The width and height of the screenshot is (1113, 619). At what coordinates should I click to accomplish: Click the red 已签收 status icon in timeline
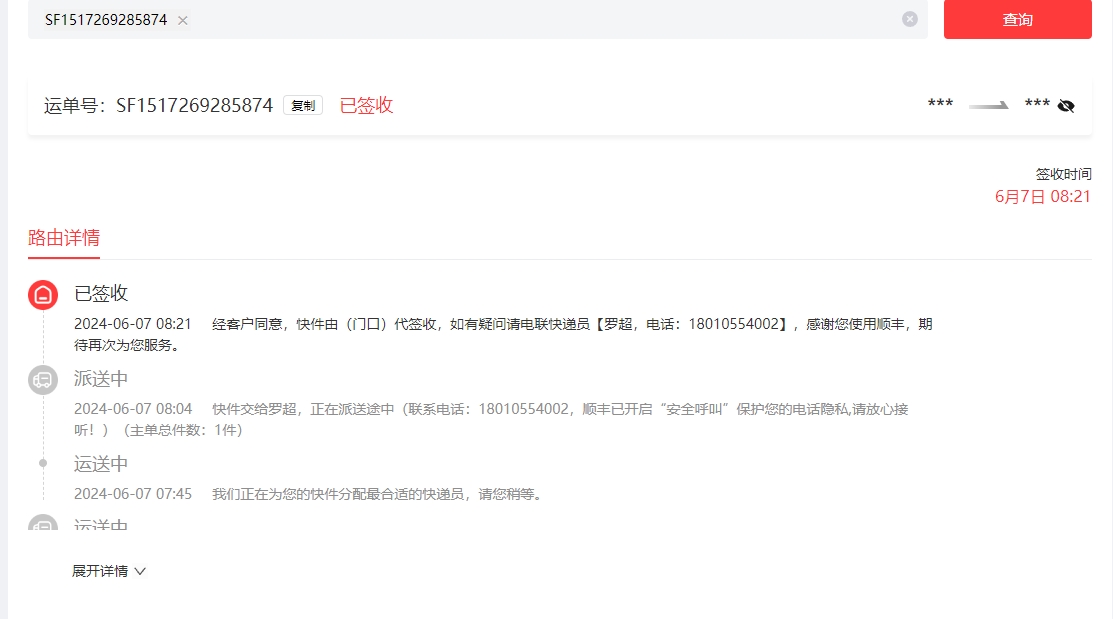43,295
